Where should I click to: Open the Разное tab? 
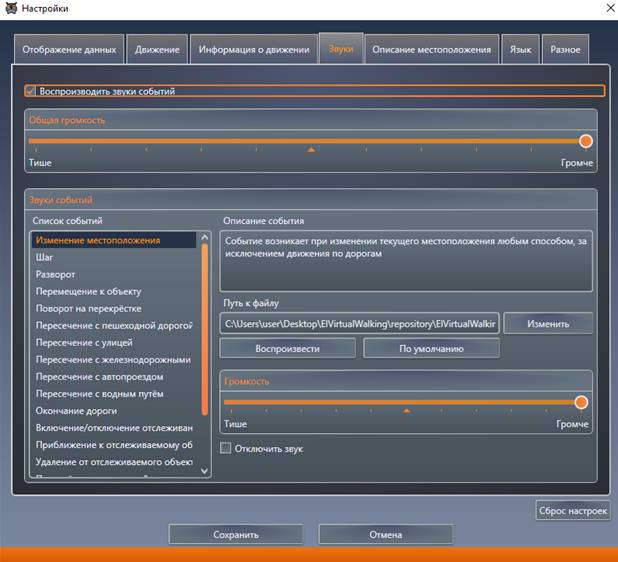point(565,49)
